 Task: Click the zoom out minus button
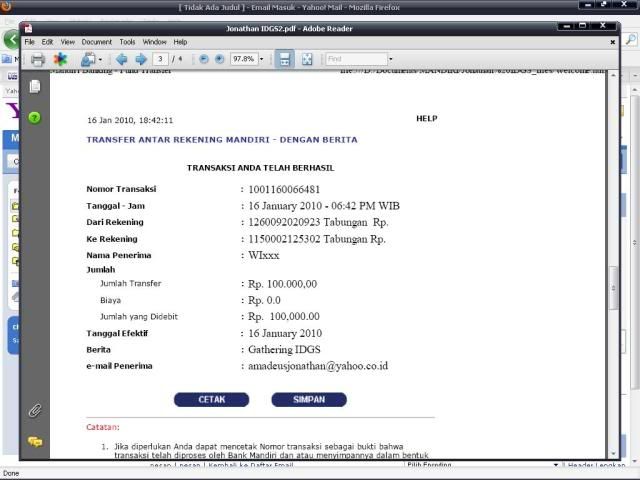204,59
